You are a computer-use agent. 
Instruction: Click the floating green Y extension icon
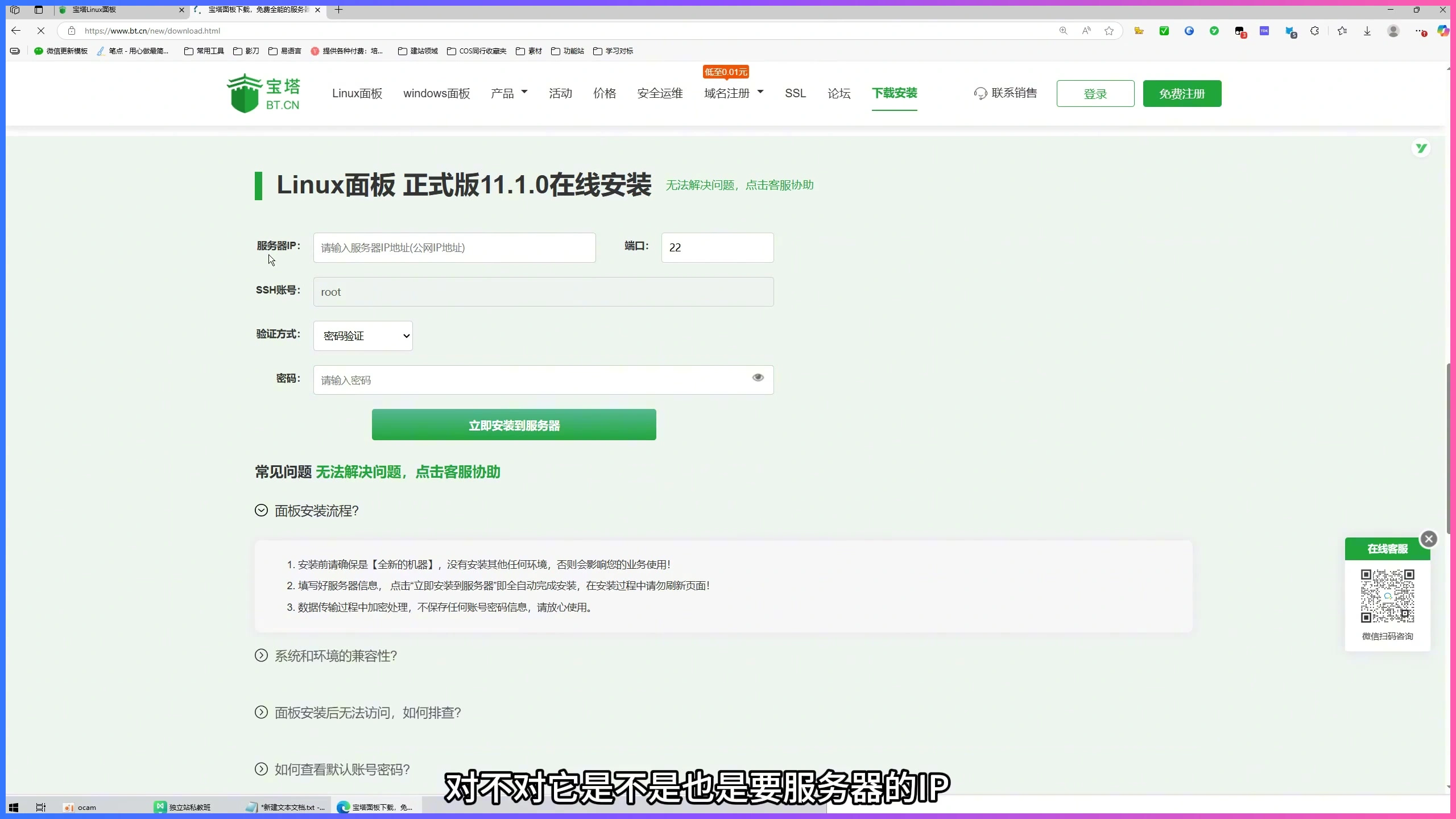[x=1421, y=148]
